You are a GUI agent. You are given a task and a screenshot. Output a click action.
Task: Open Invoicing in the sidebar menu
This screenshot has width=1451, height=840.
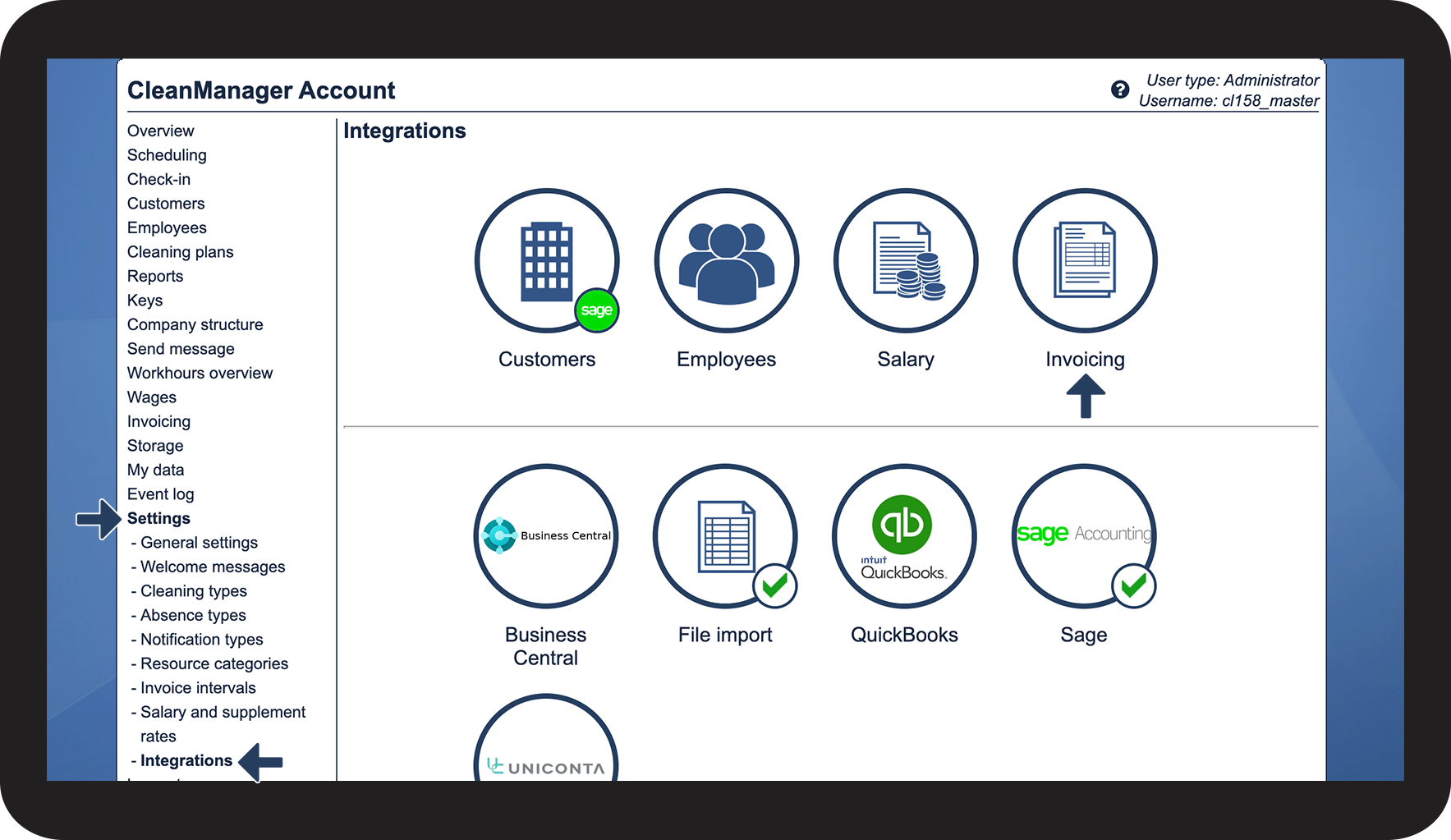click(x=158, y=421)
